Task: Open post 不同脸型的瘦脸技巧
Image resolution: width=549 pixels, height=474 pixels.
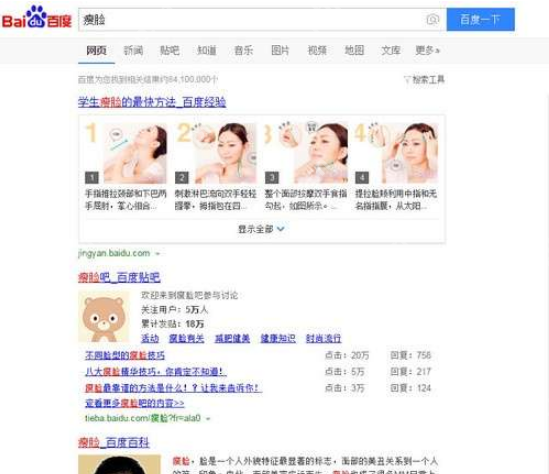Action: click(x=125, y=356)
